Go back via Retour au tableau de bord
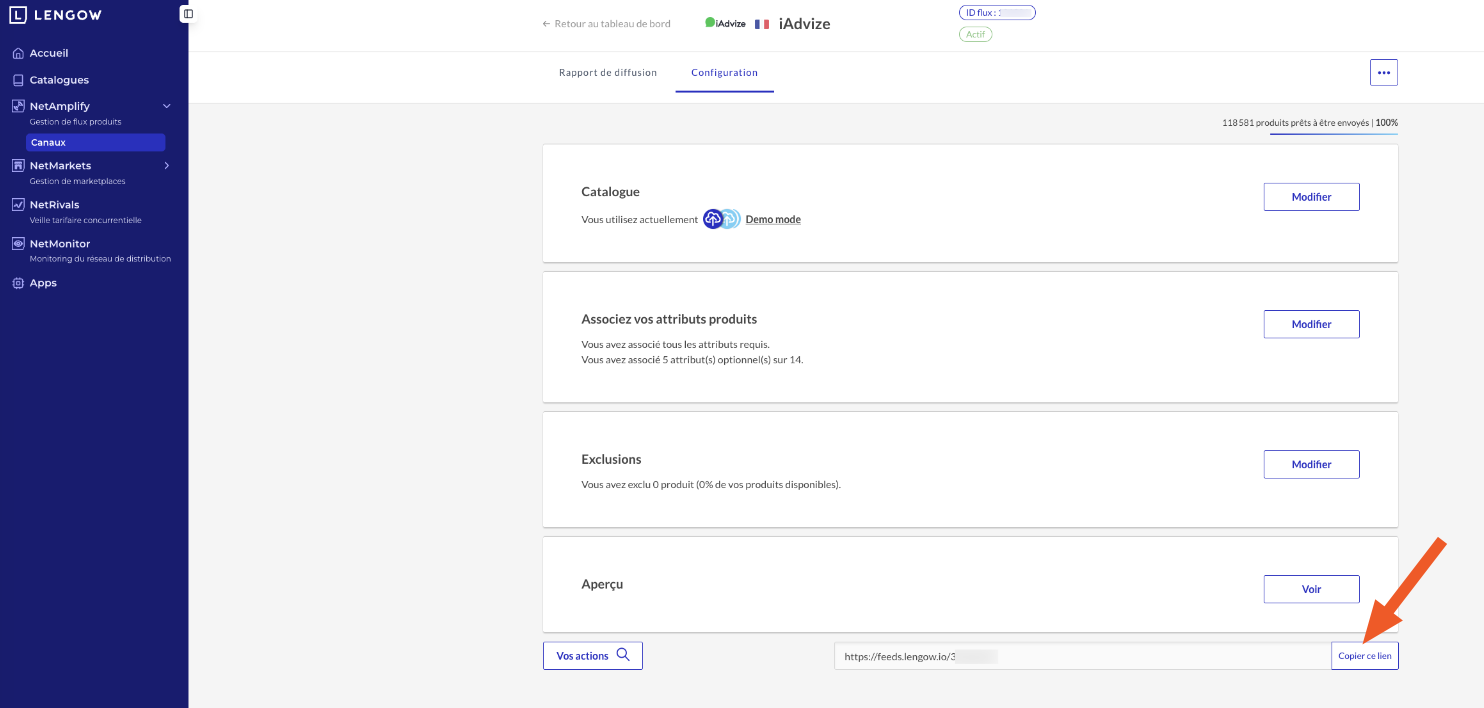The height and width of the screenshot is (708, 1484). pos(606,23)
